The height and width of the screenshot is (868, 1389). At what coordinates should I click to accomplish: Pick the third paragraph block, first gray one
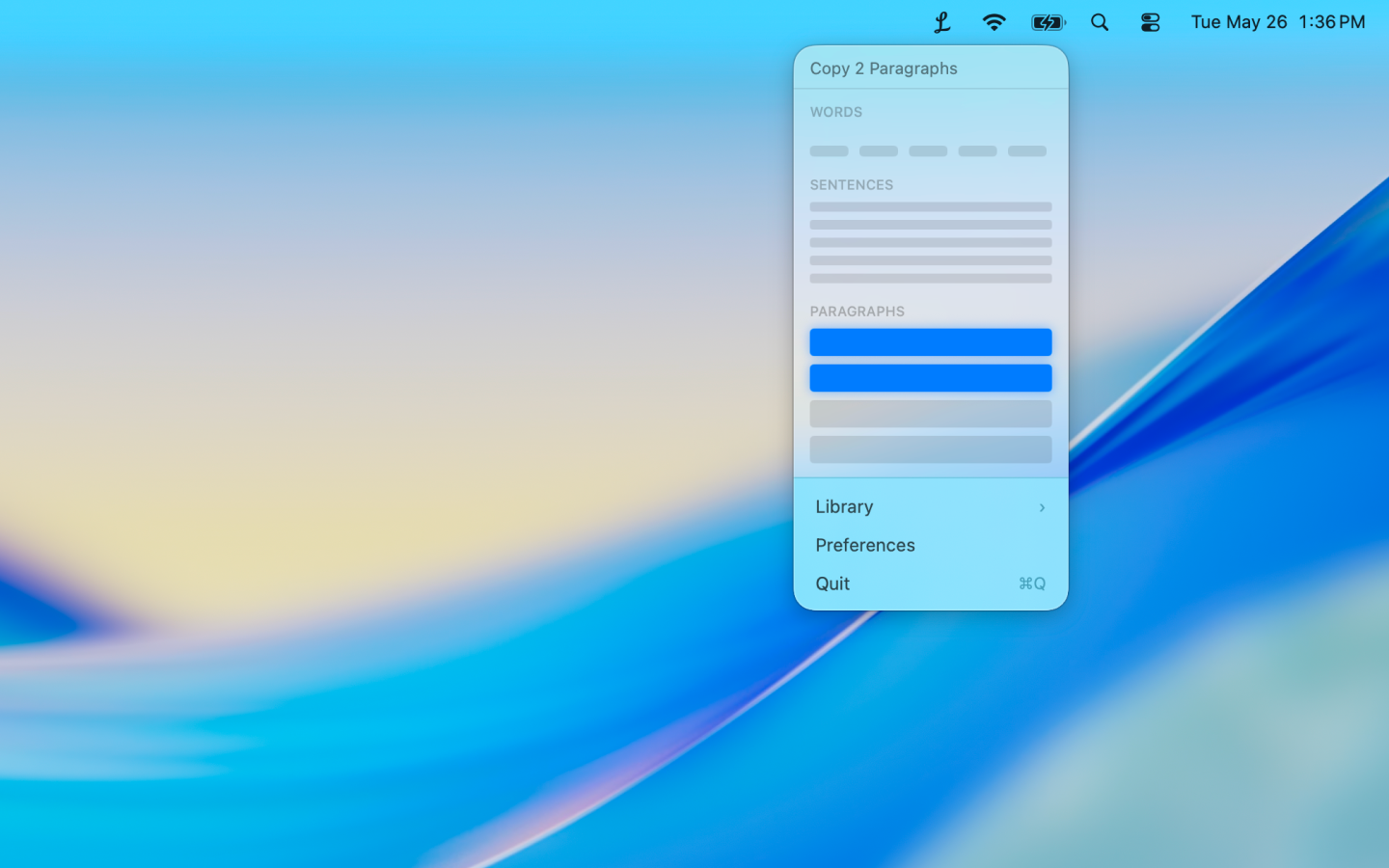931,414
